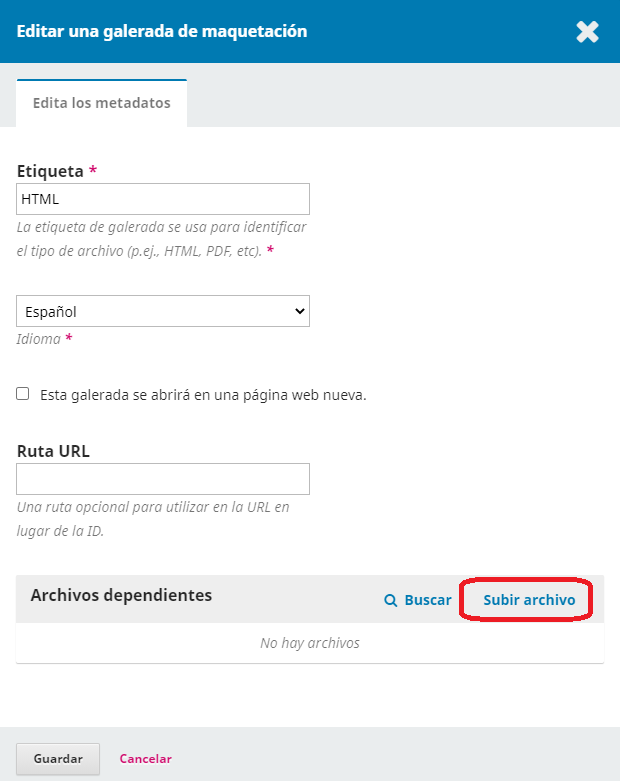Save changes with the Guardar button
620x781 pixels.
coord(58,759)
